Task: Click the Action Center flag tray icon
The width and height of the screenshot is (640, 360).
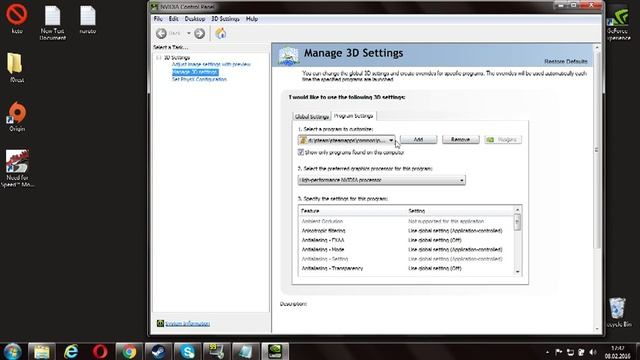Action: click(x=559, y=352)
